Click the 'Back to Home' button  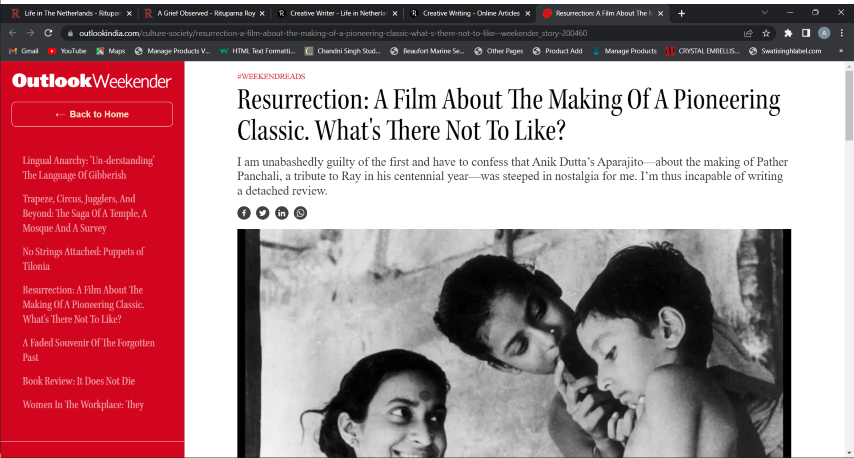pos(92,114)
